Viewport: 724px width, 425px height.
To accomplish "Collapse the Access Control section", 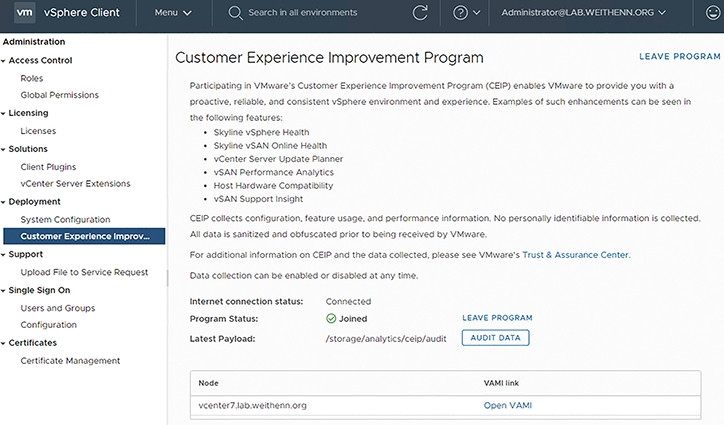I will [3, 61].
